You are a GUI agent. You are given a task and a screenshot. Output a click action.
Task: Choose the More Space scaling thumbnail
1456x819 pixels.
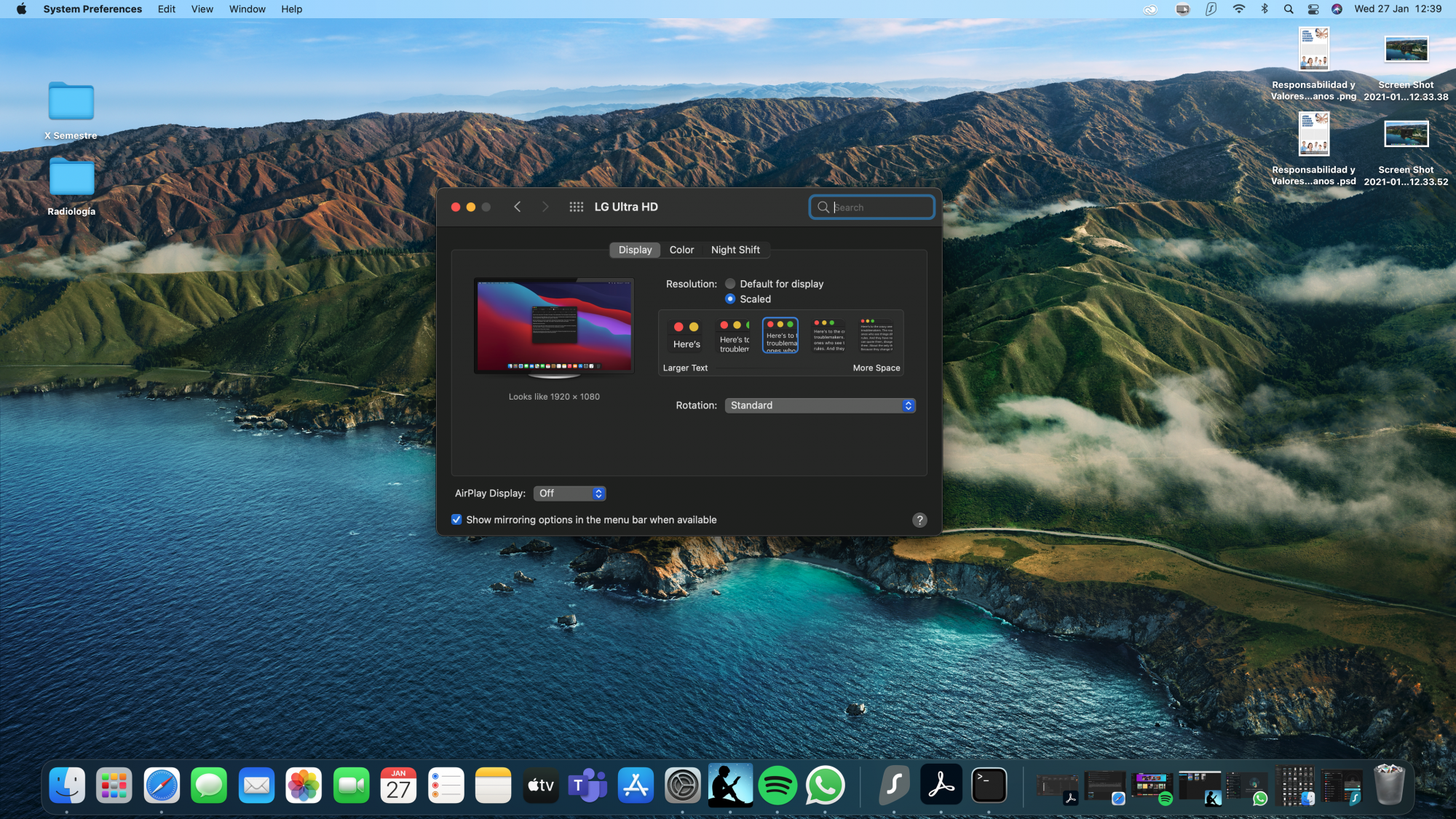pyautogui.click(x=877, y=336)
